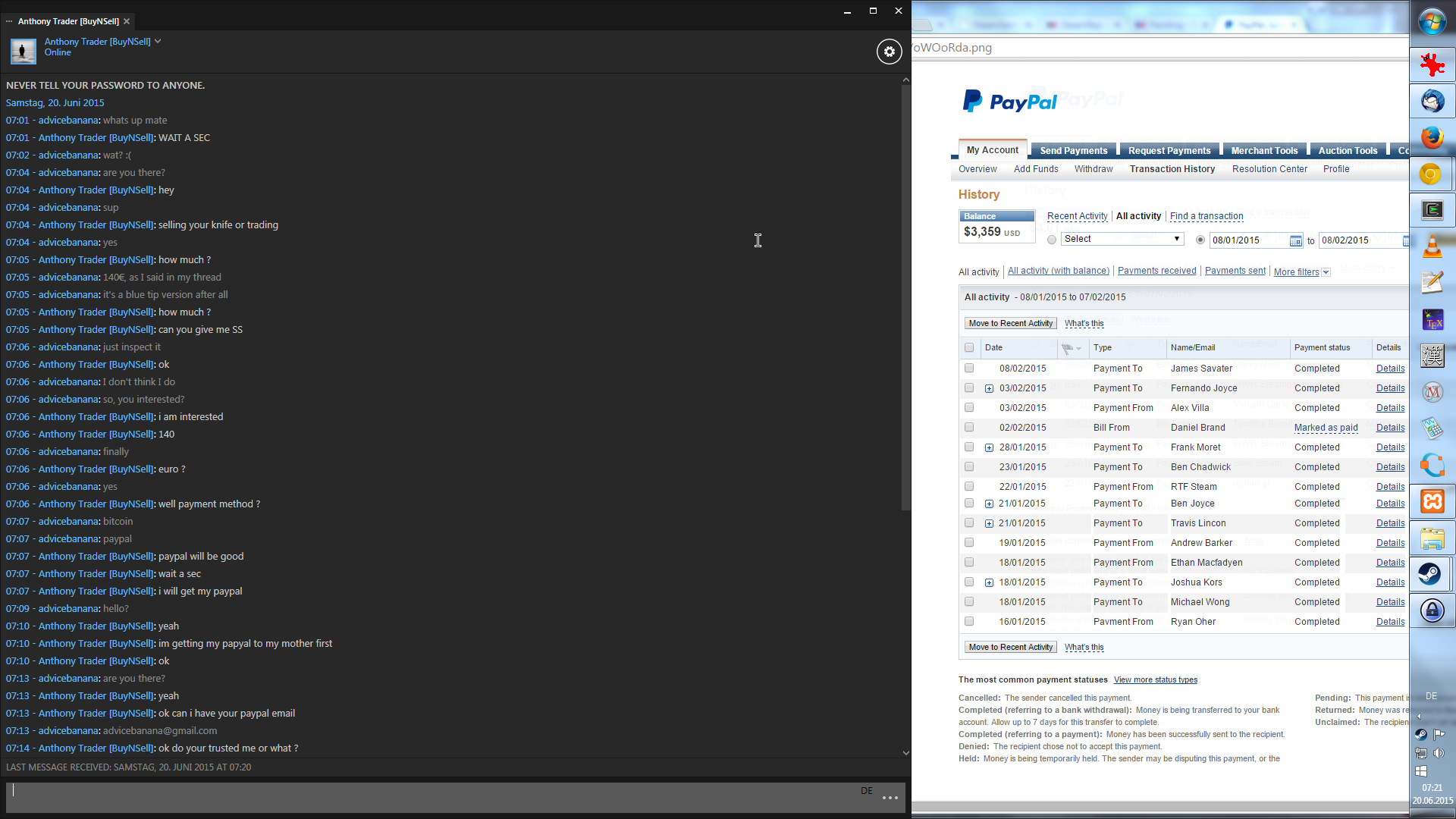
Task: Expand the Frank Moret transaction row
Action: pos(989,447)
